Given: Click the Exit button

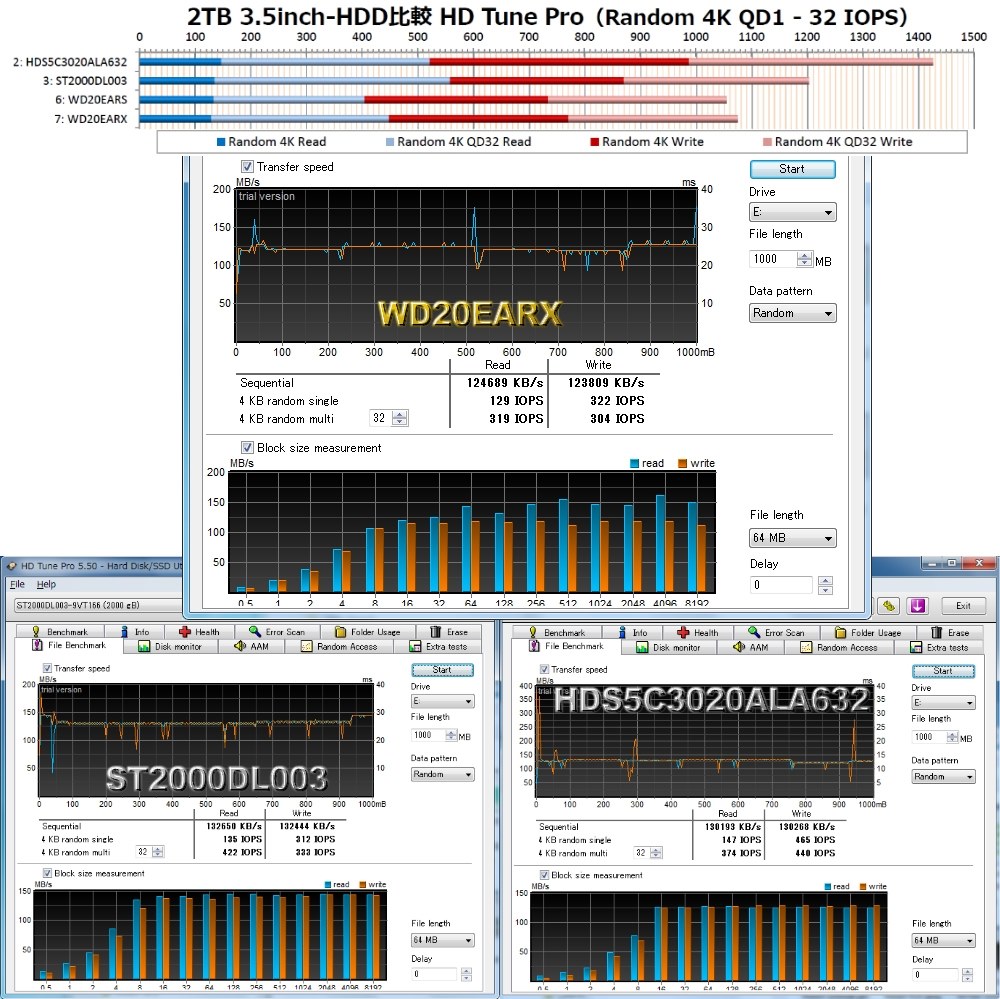Looking at the screenshot, I should [x=963, y=605].
